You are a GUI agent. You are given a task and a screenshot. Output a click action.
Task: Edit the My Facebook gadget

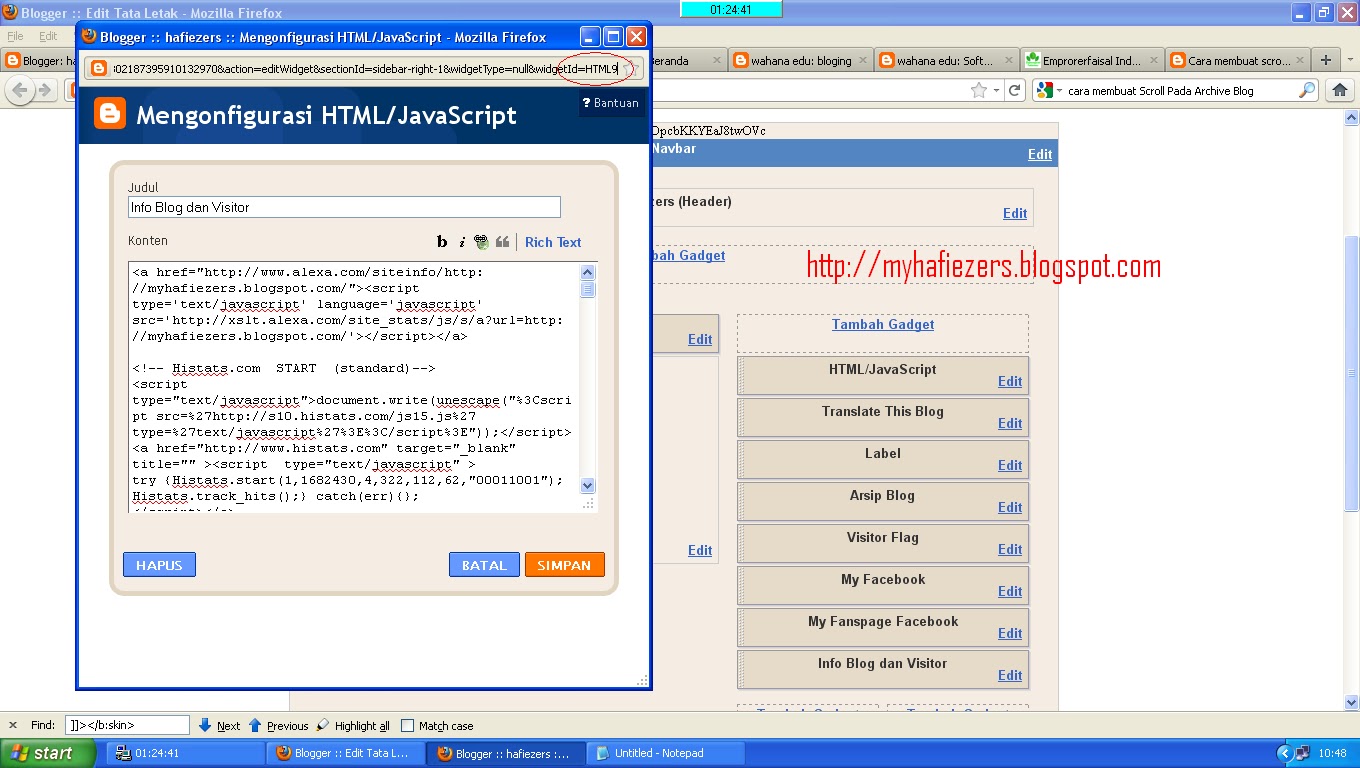click(1010, 591)
